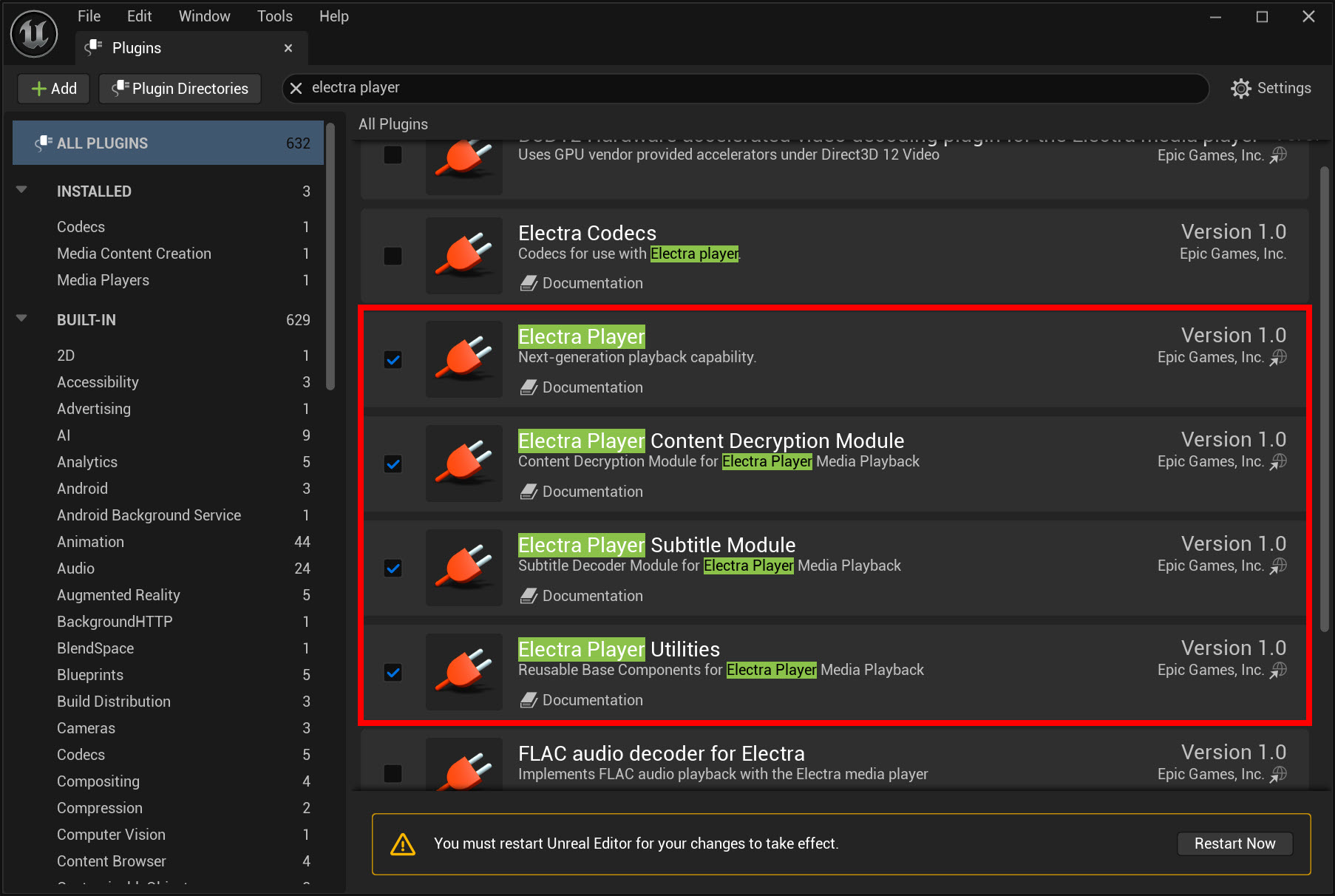Click the Electra Player Utilities plug icon

(x=464, y=673)
